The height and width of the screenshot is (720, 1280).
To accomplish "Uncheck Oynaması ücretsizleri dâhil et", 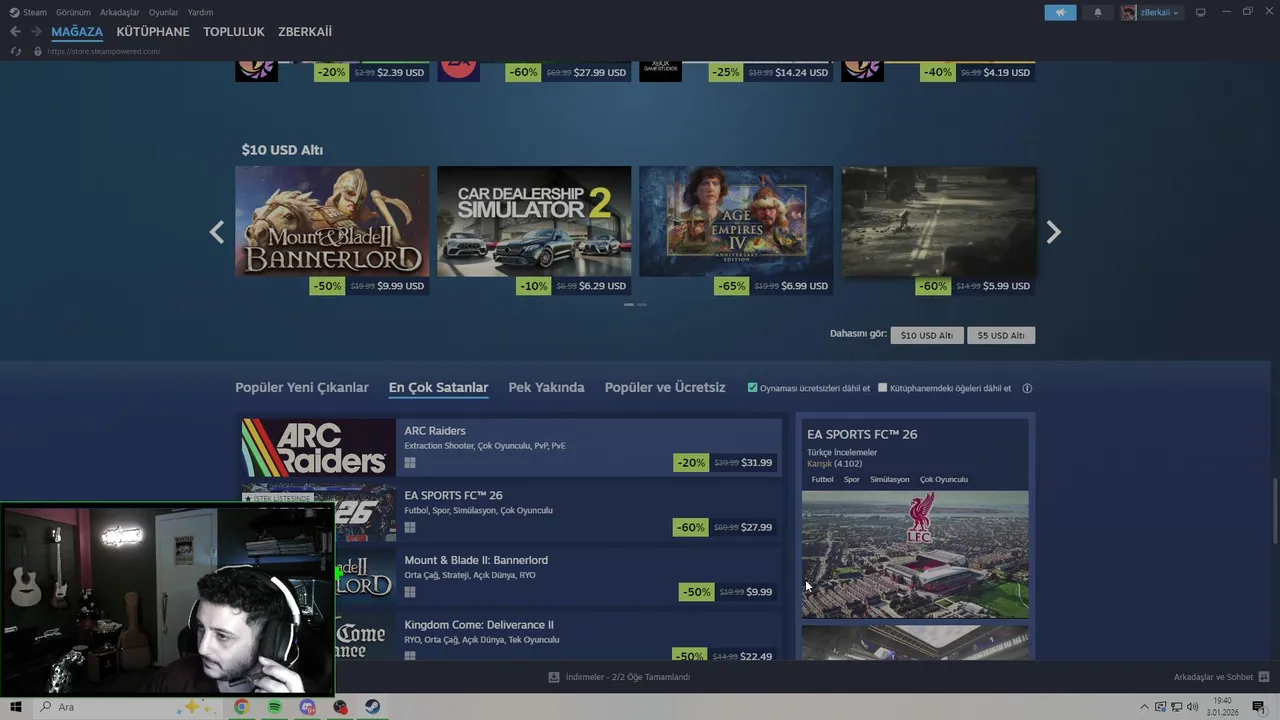I will tap(752, 388).
